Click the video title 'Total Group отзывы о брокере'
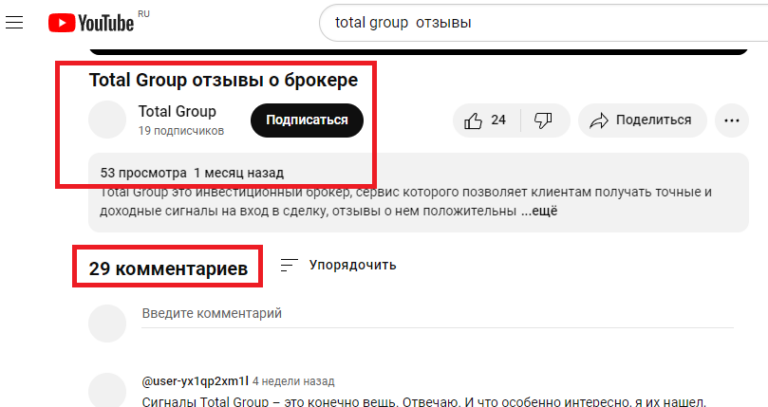The height and width of the screenshot is (407, 768). pos(223,79)
